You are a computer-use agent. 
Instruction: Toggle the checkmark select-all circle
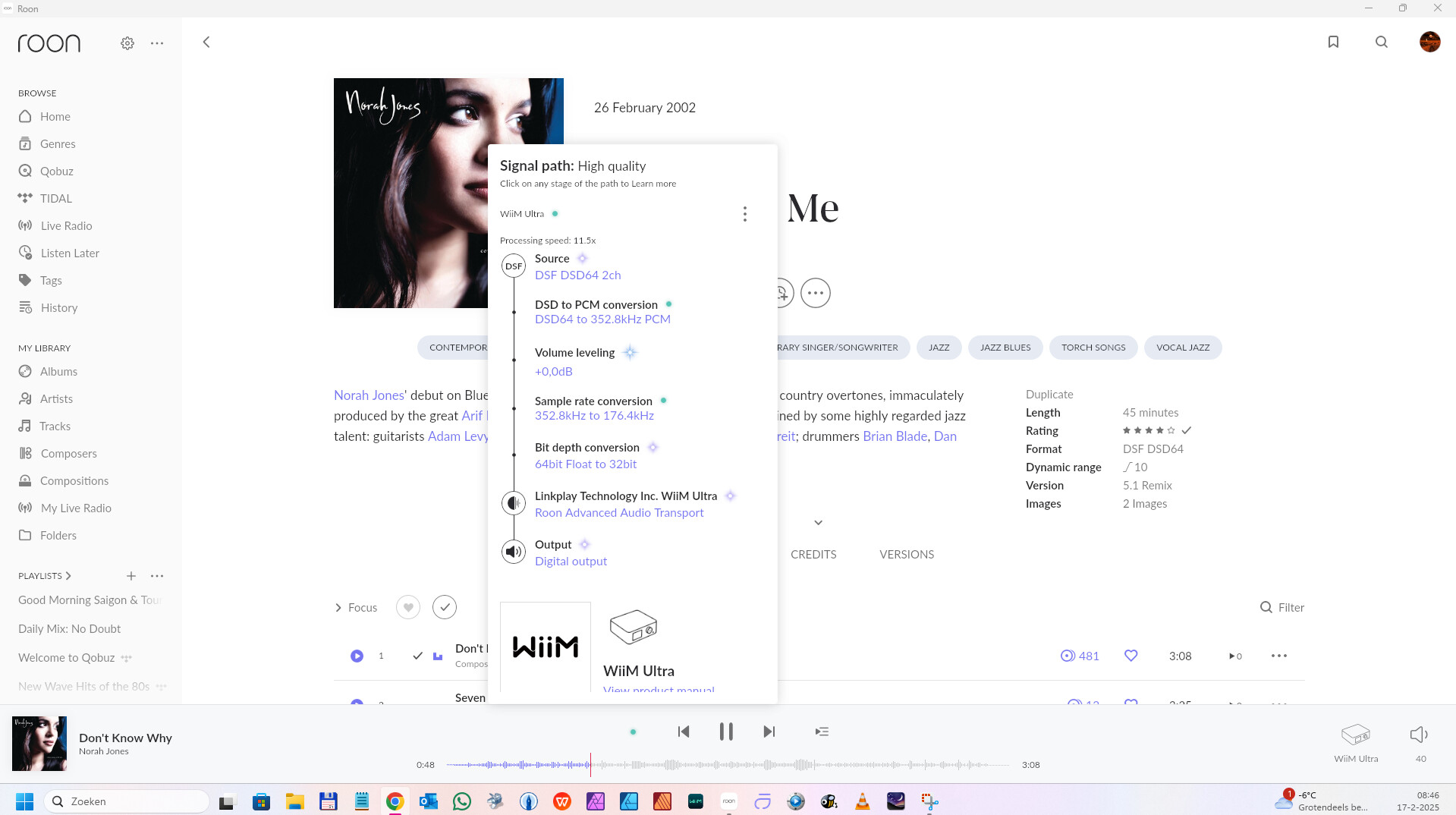[445, 607]
